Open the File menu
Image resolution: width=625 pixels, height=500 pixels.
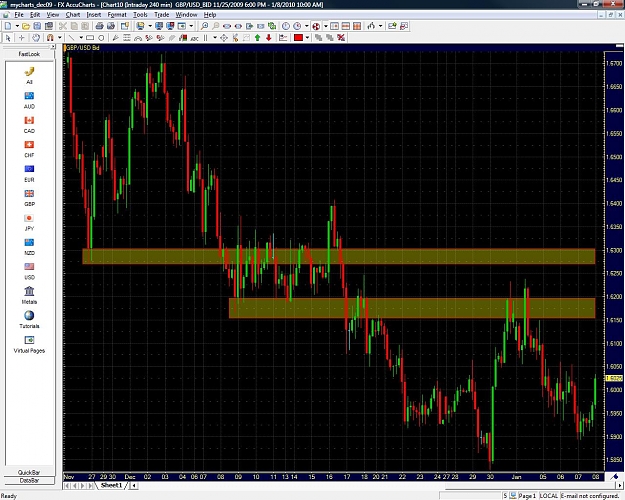click(19, 15)
